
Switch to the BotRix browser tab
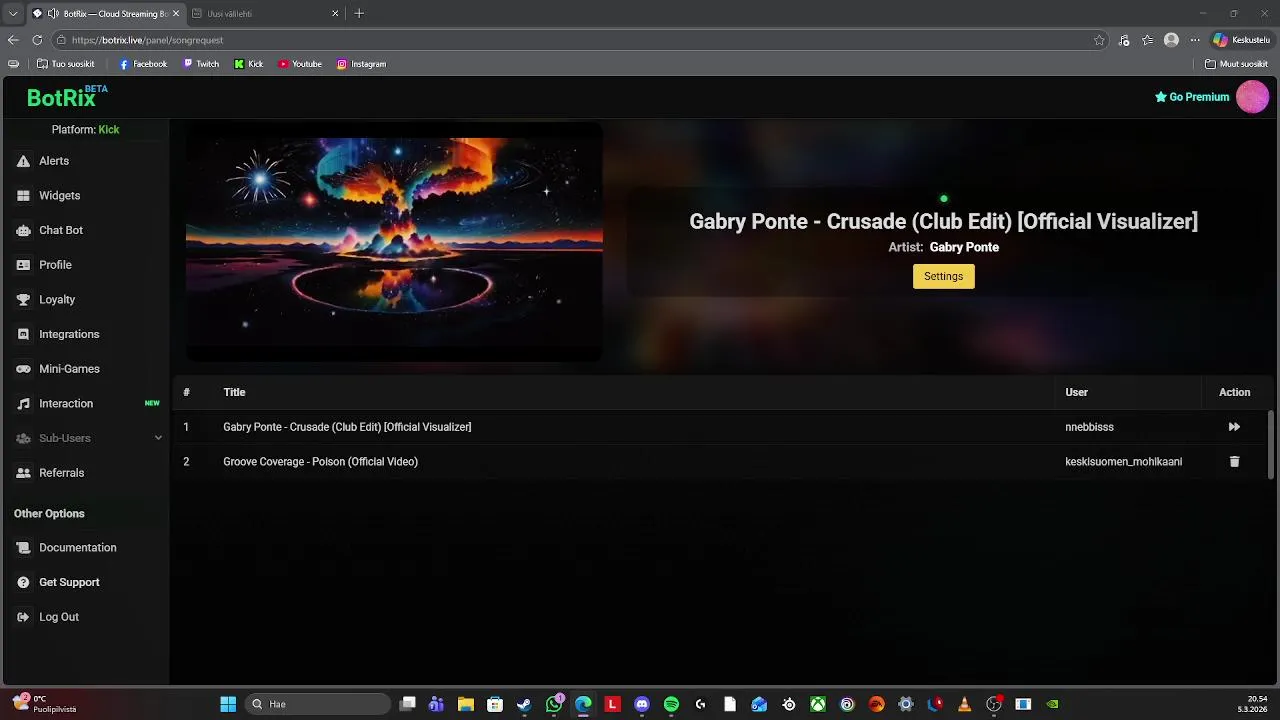[105, 14]
